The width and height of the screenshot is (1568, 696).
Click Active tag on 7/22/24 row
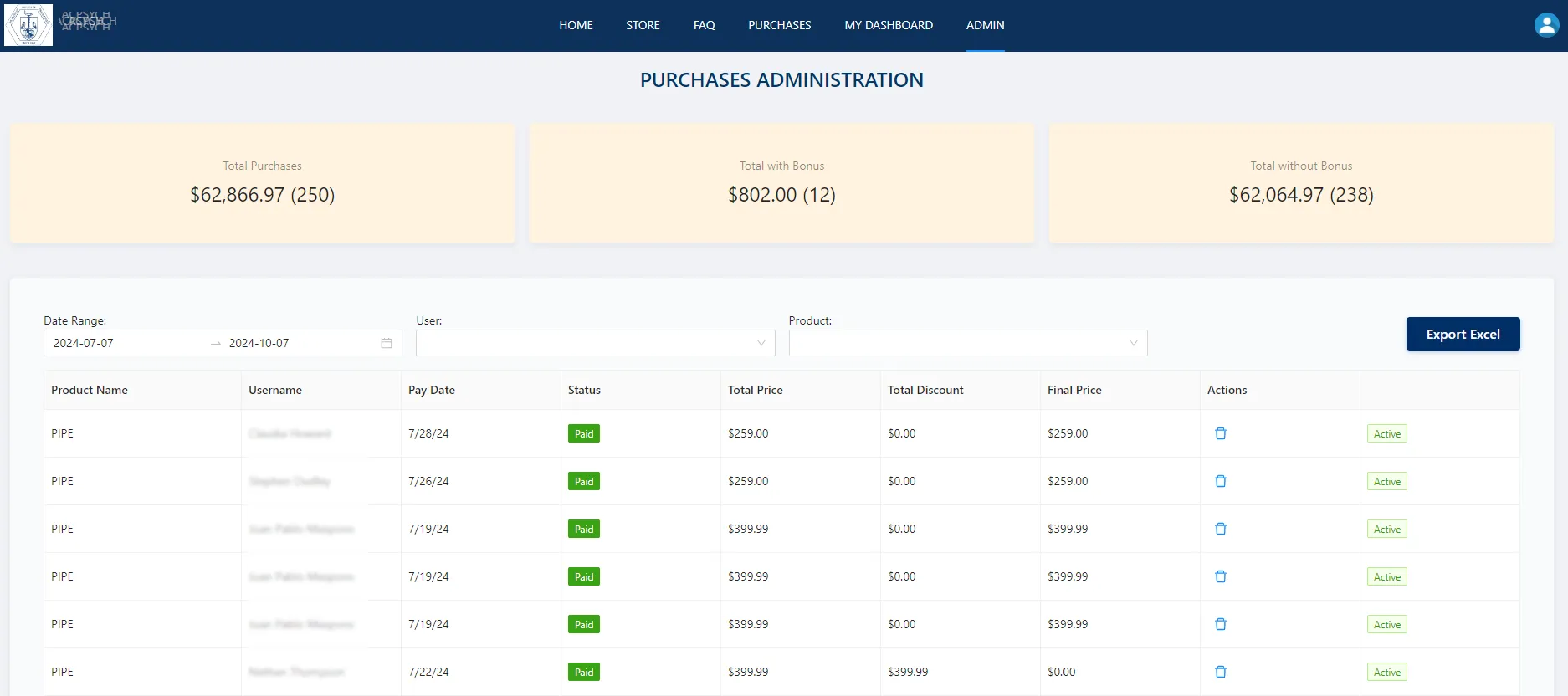point(1386,672)
